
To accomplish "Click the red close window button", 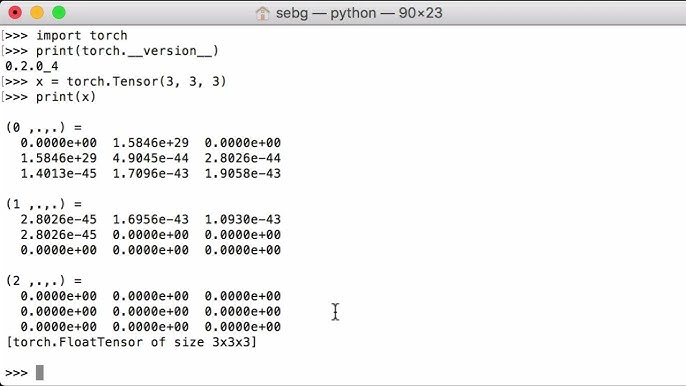I will 15,13.
